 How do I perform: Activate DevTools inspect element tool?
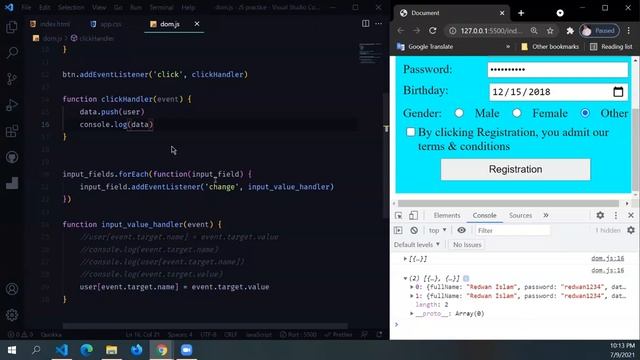[399, 215]
